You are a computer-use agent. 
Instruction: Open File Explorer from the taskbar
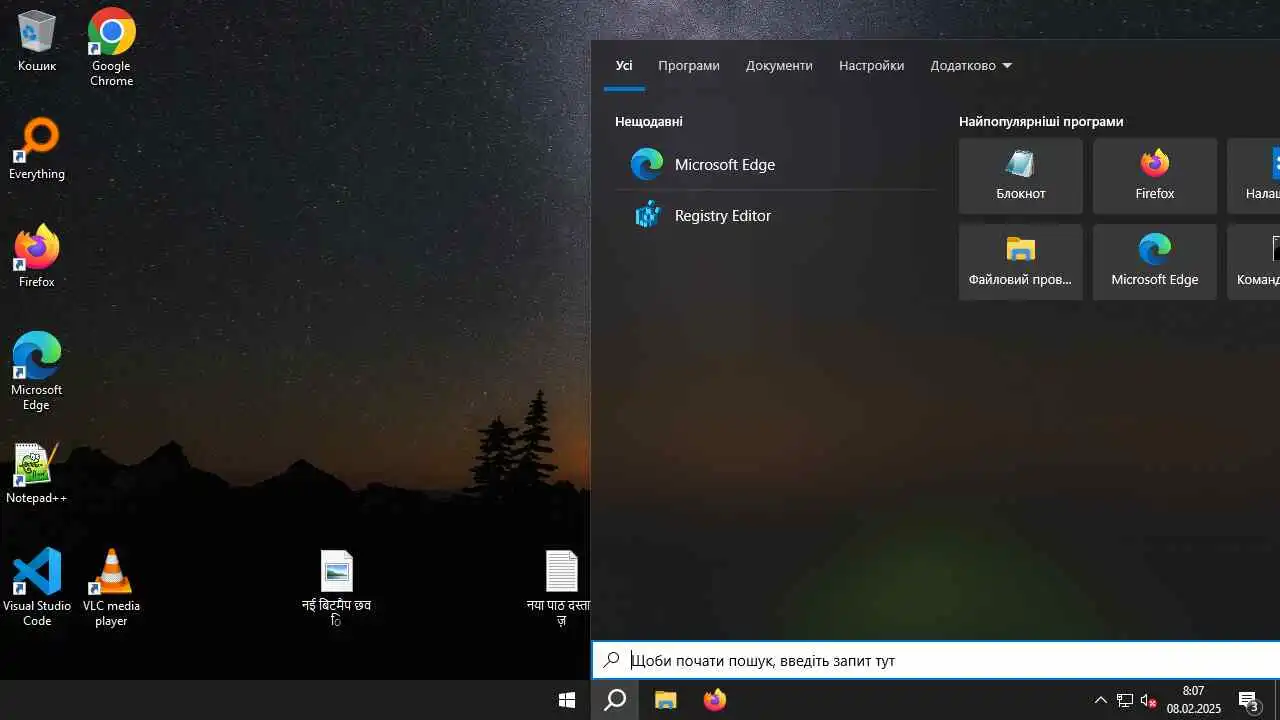tap(666, 700)
